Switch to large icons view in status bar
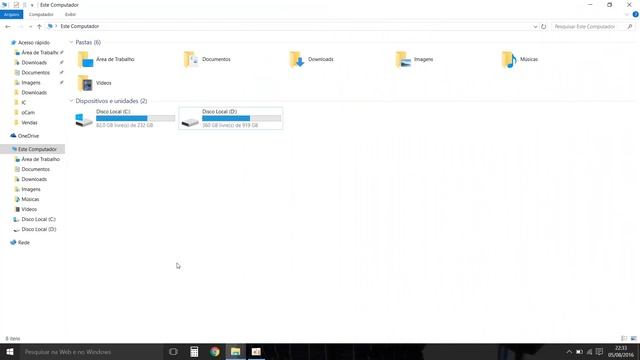The image size is (640, 360). 633,338
